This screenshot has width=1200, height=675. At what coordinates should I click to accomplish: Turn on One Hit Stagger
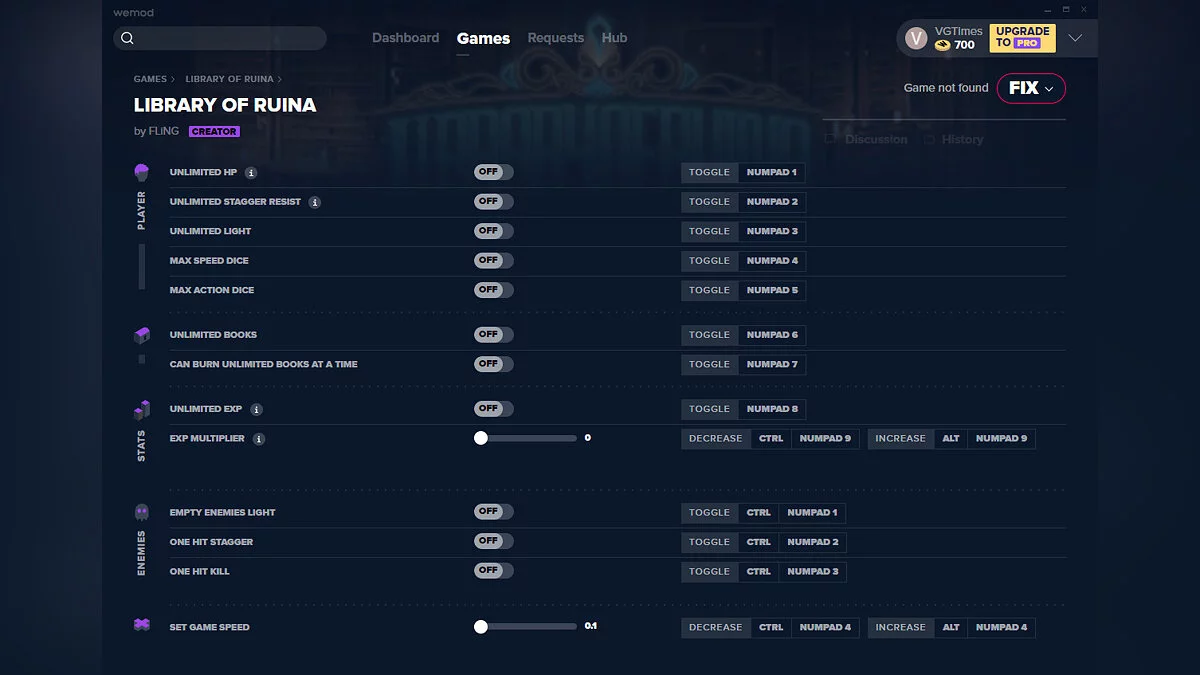coord(494,541)
